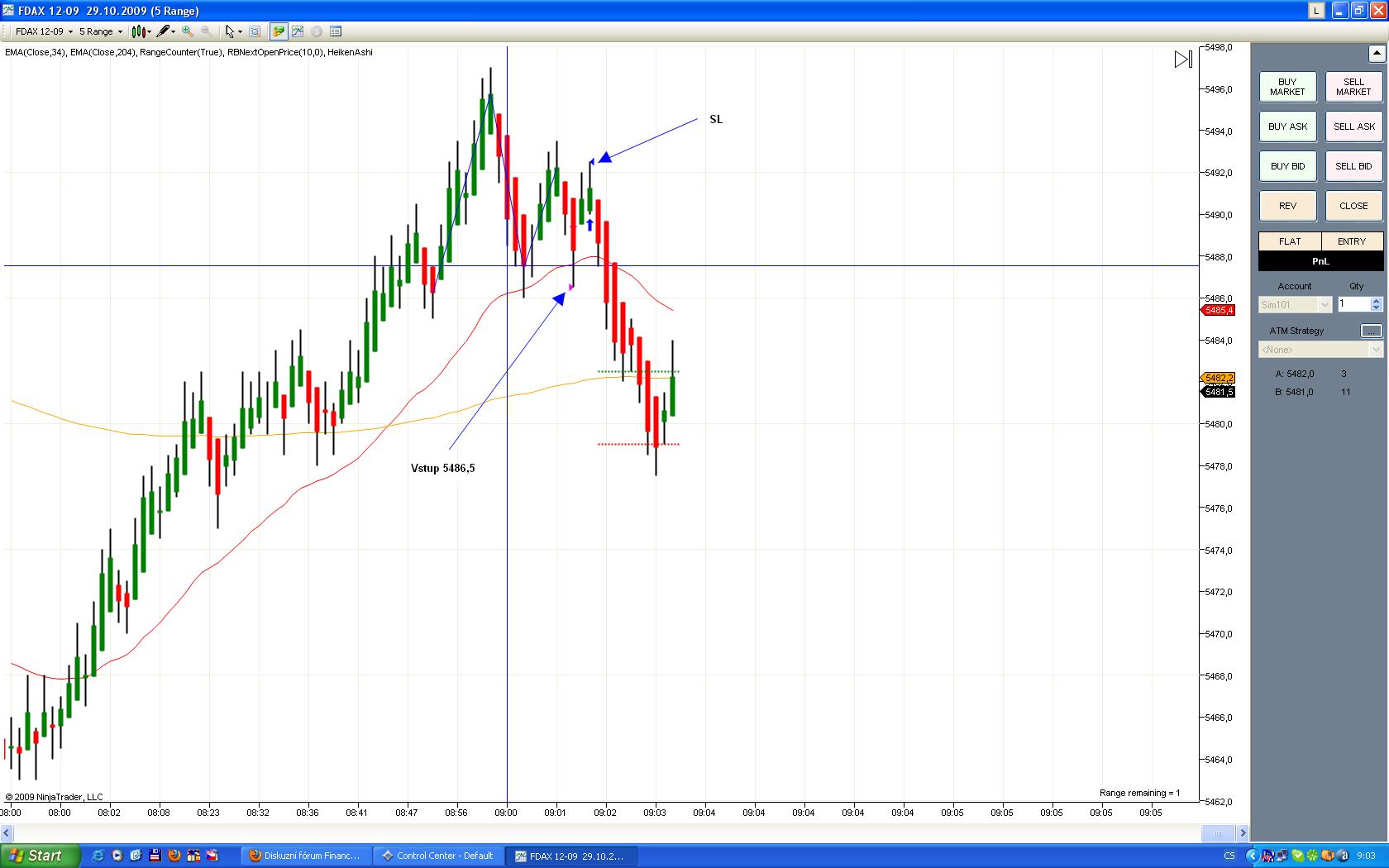
Task: Click the floppy disk quick launch icon
Action: click(155, 856)
